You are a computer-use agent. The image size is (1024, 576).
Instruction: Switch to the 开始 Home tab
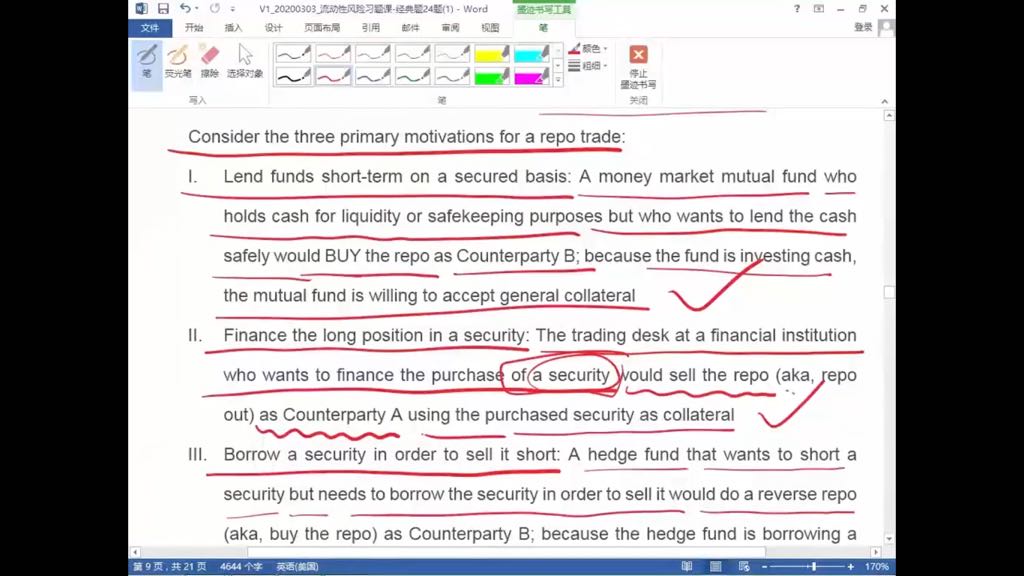pyautogui.click(x=194, y=27)
